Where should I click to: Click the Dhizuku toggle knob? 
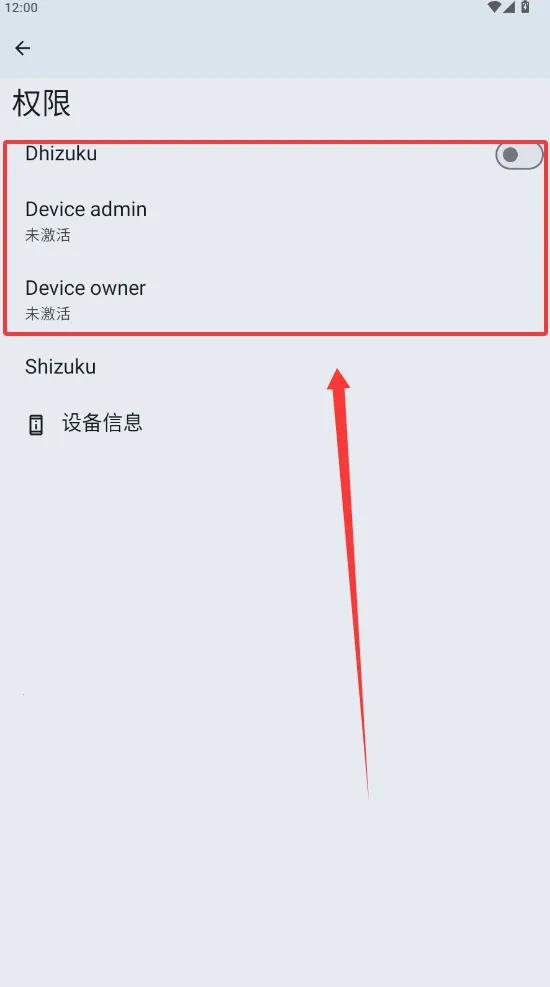[x=510, y=155]
